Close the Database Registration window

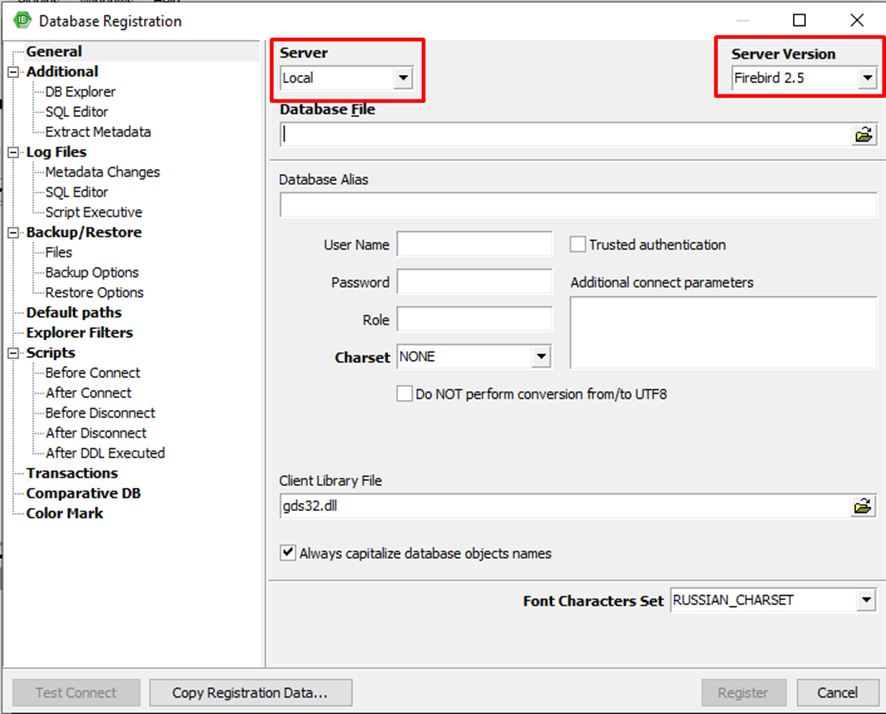click(857, 20)
